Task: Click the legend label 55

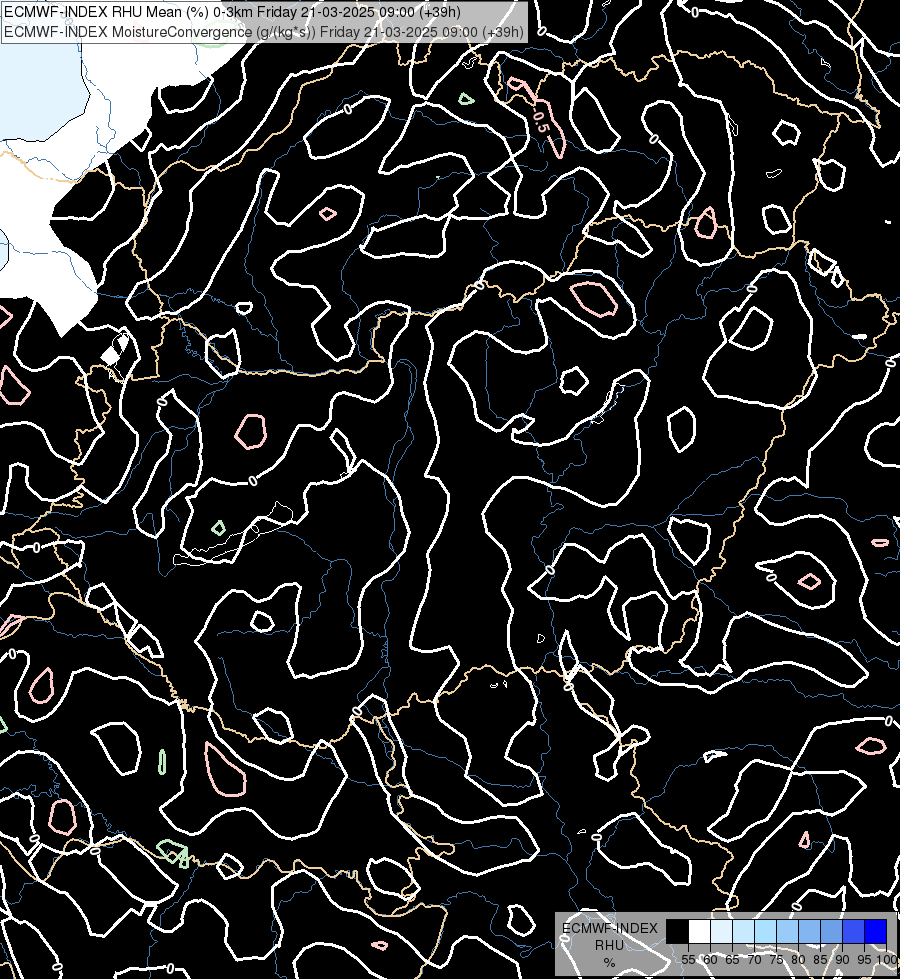Action: [x=688, y=960]
